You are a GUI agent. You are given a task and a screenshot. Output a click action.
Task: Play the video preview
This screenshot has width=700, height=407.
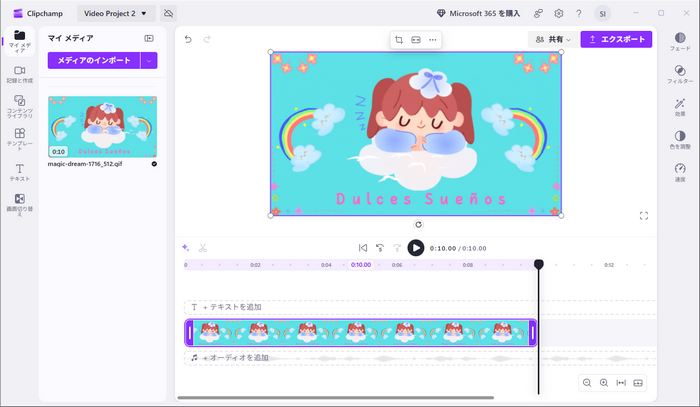[416, 248]
